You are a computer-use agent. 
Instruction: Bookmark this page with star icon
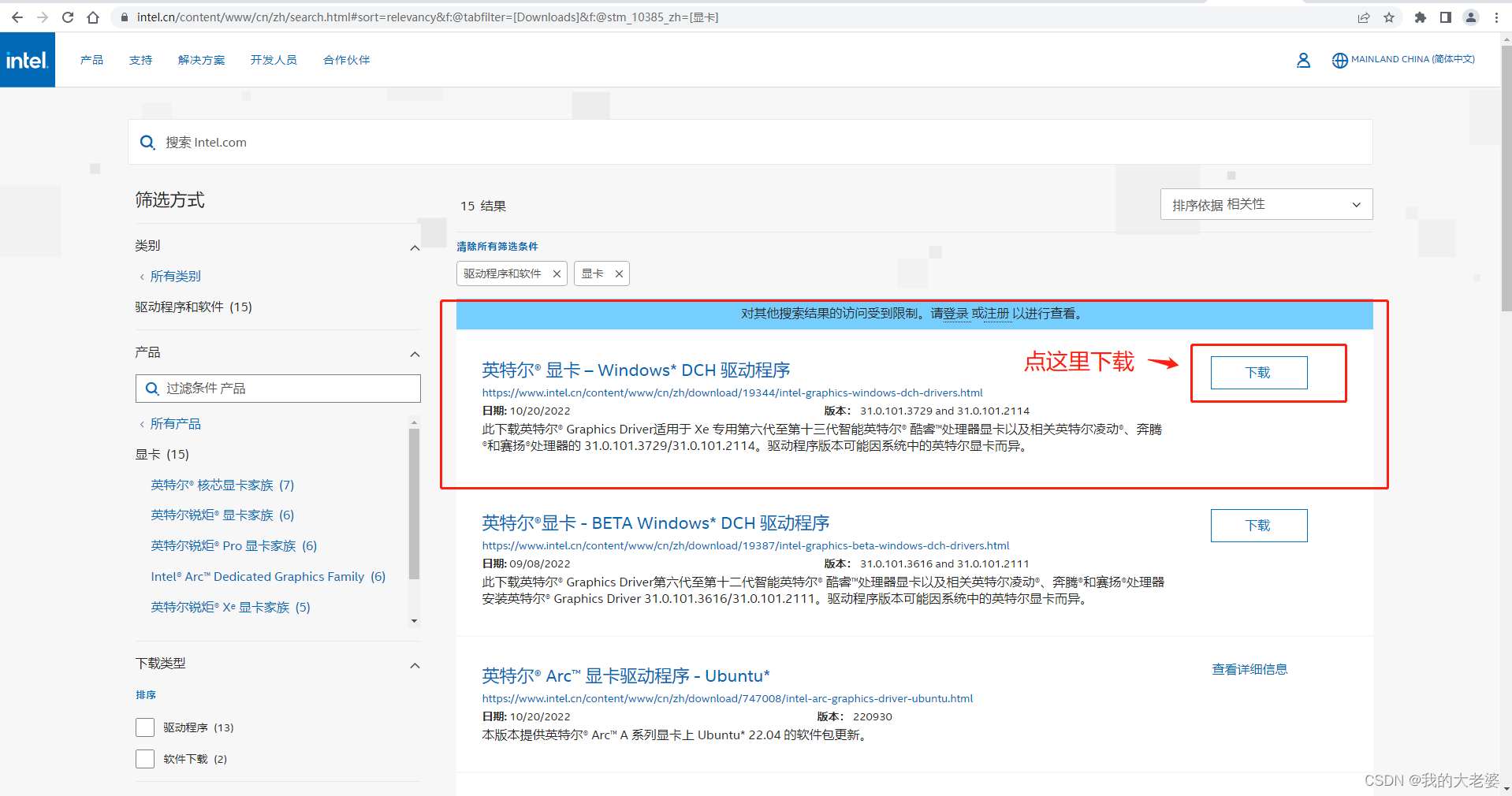(1389, 17)
